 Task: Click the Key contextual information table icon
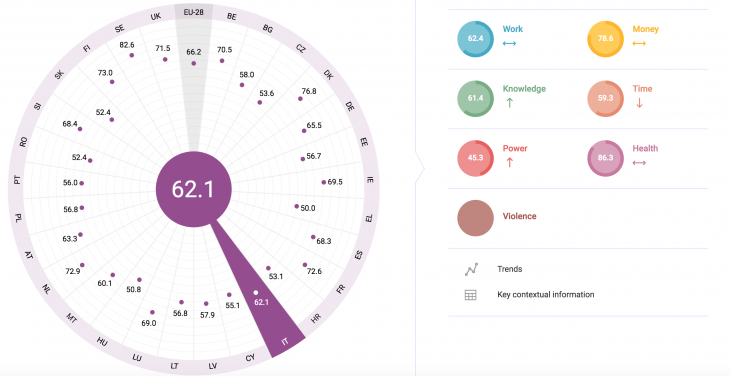pyautogui.click(x=471, y=295)
